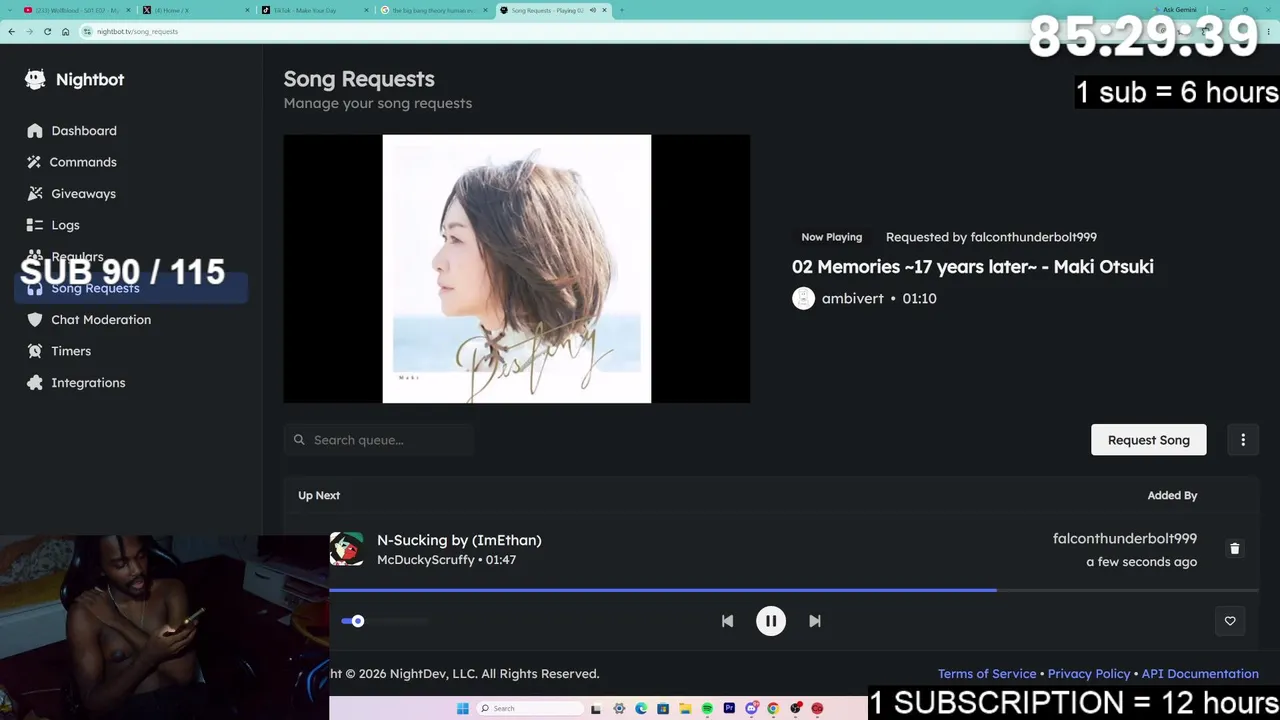Click the Commands sidebar label
This screenshot has height=720, width=1280.
(84, 162)
